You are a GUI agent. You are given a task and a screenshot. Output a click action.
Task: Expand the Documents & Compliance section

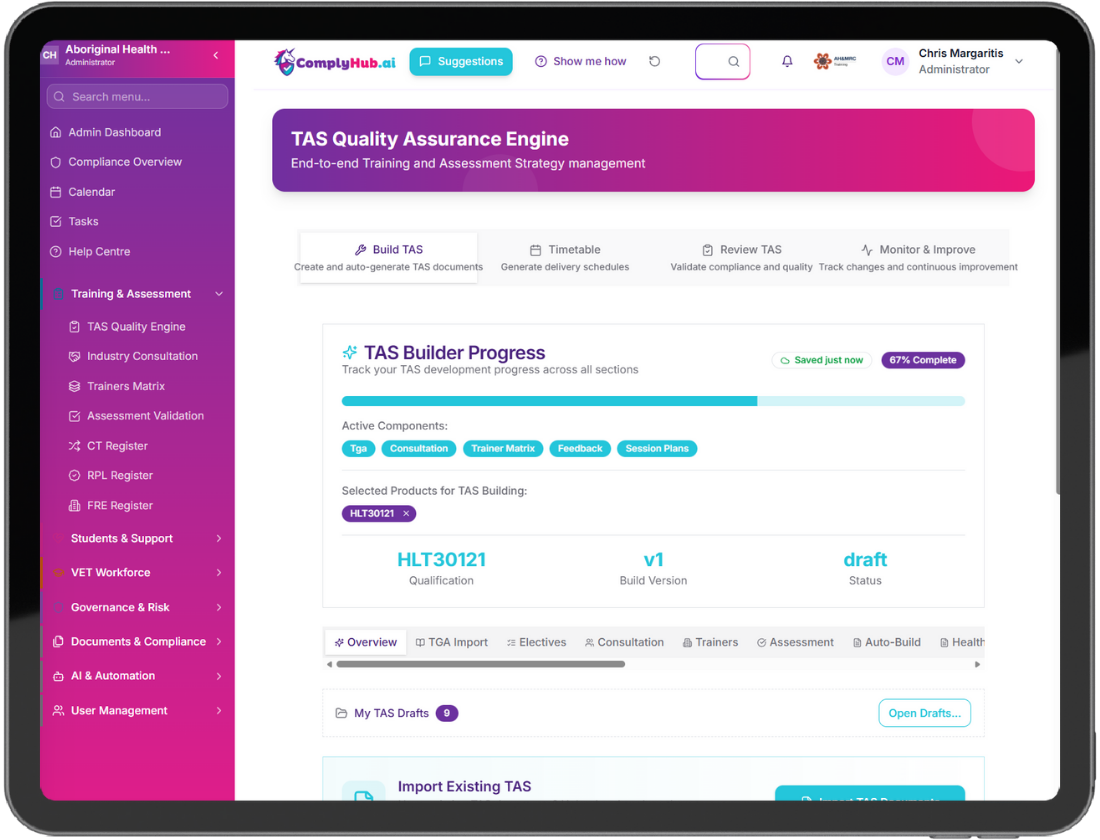tap(219, 641)
